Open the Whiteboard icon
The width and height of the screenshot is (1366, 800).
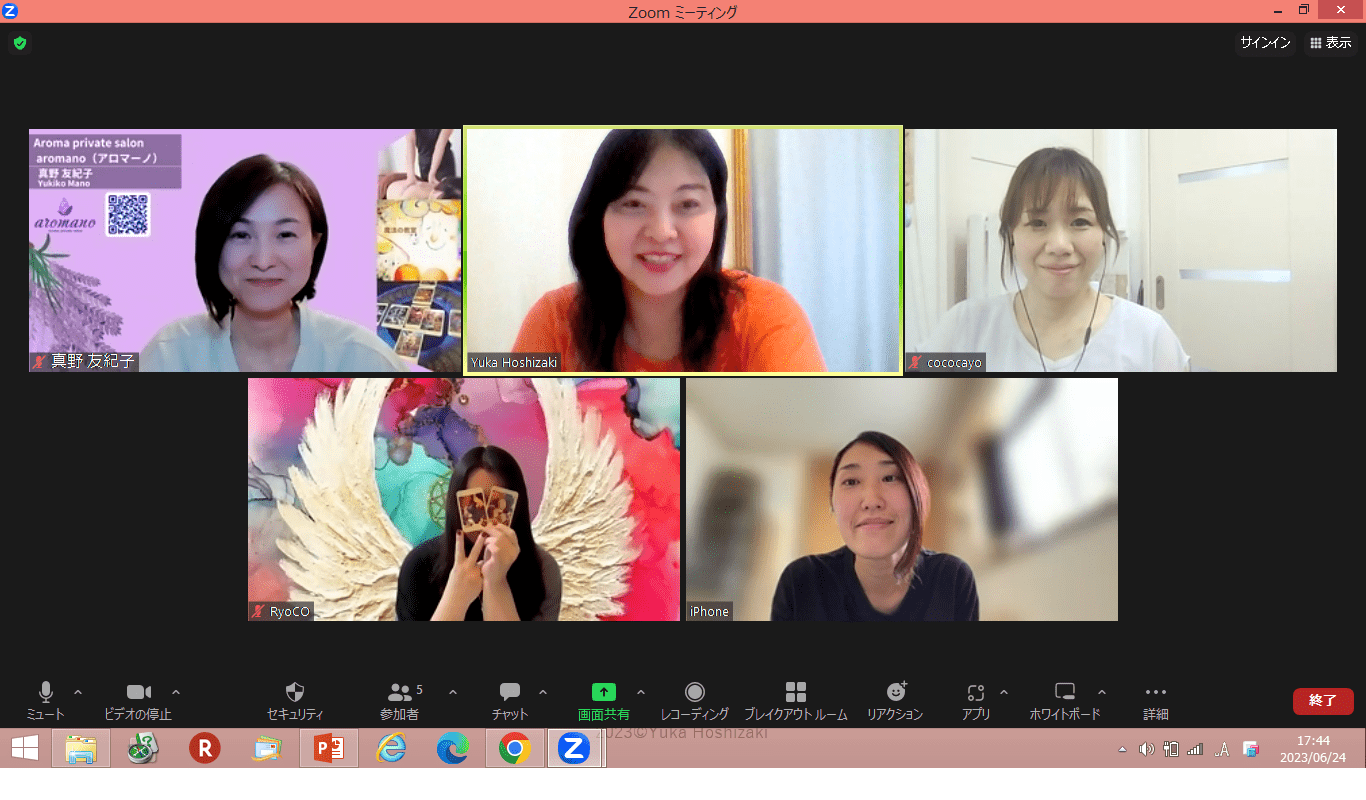[x=1065, y=692]
